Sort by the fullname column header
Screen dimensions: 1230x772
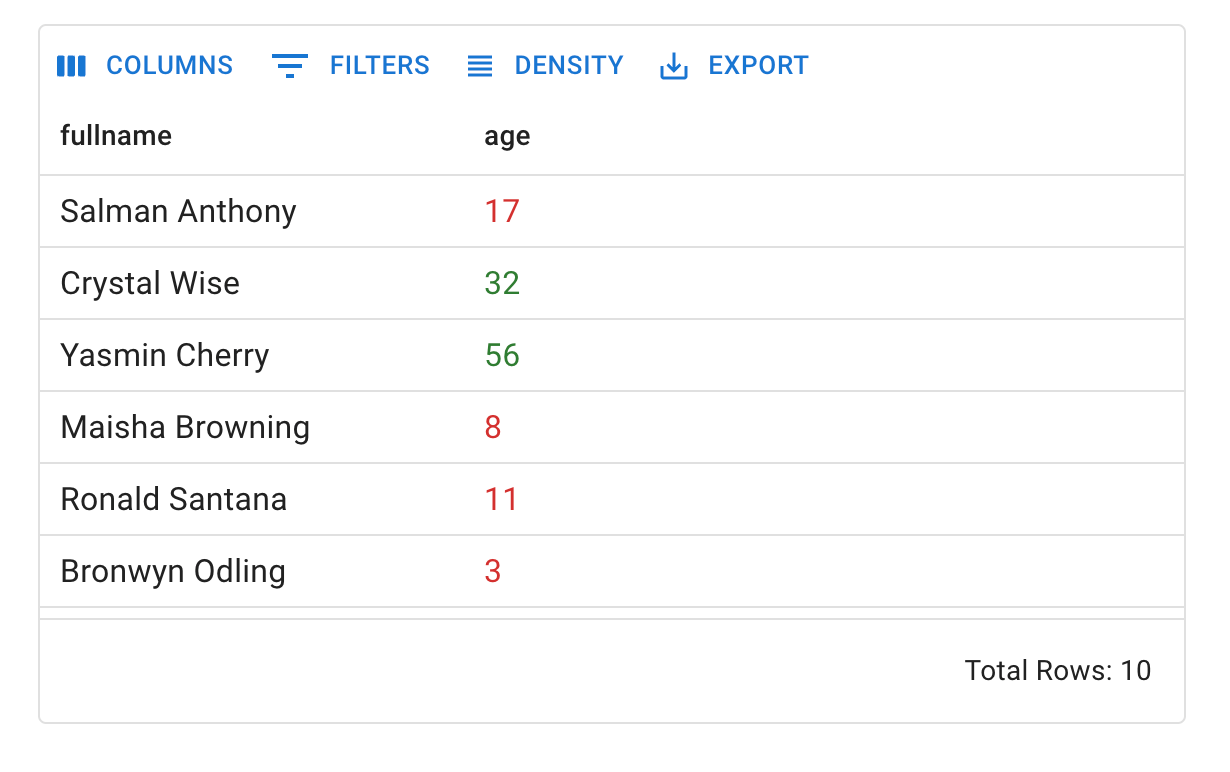click(116, 135)
